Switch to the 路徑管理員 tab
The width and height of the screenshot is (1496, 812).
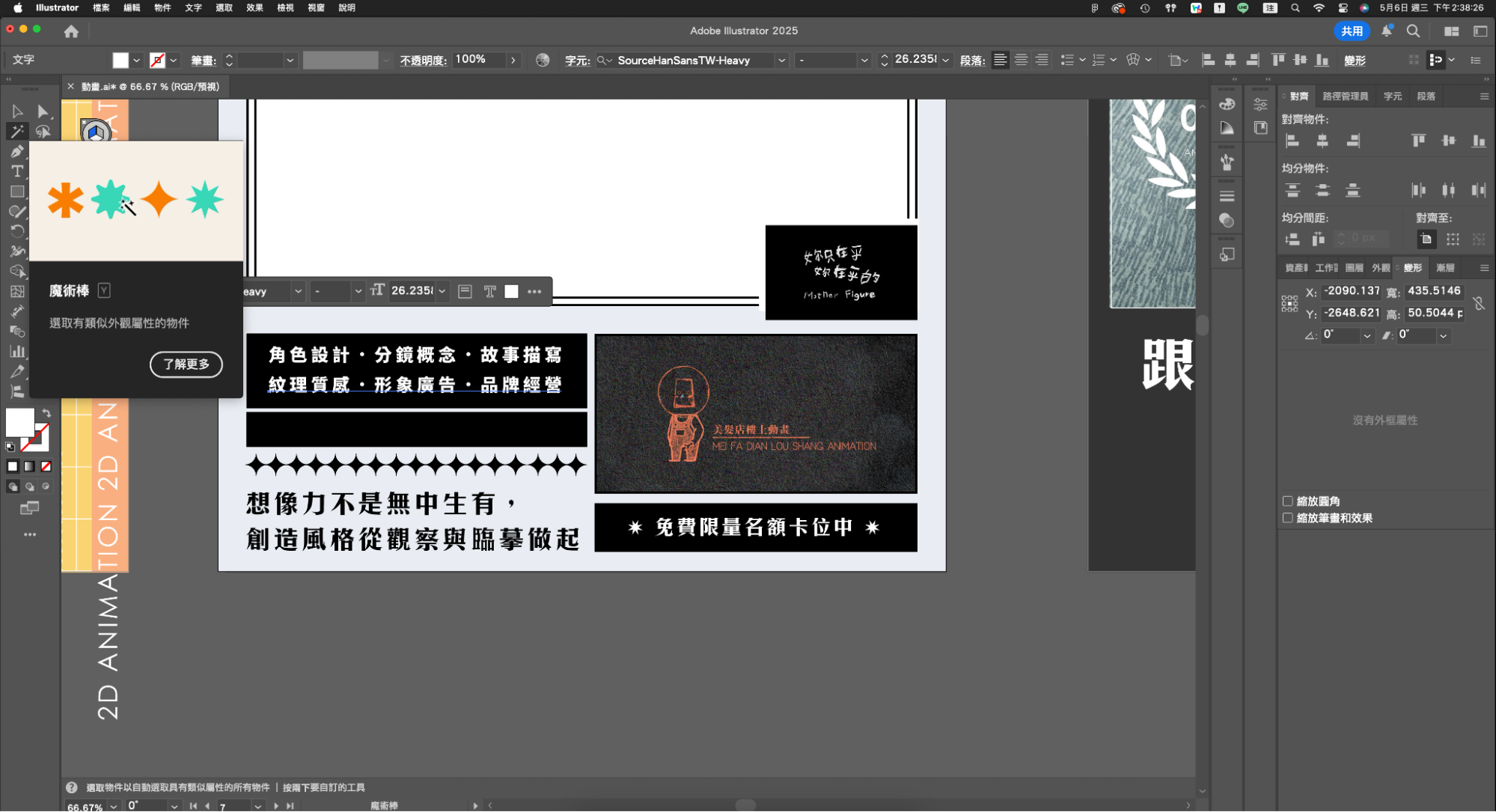coord(1345,97)
